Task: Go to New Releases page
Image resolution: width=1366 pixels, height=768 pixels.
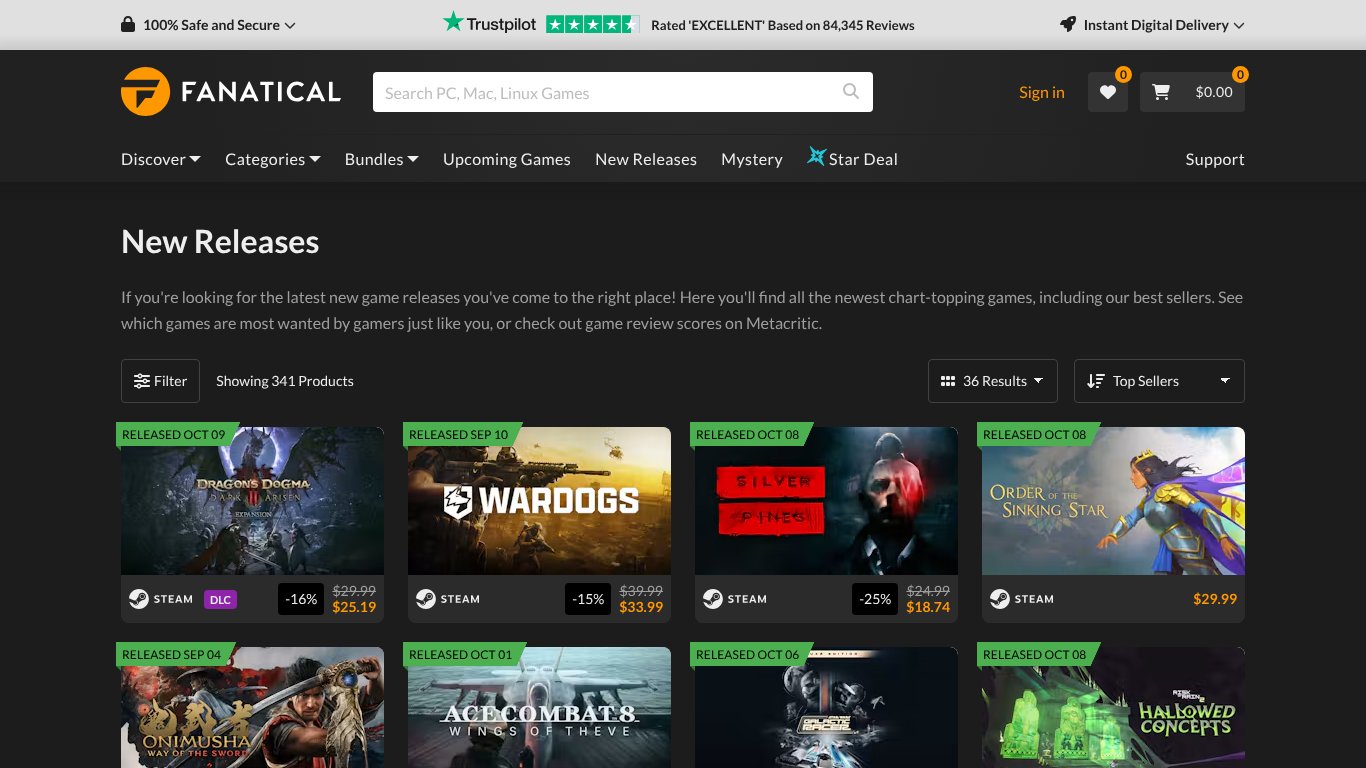Action: point(646,159)
